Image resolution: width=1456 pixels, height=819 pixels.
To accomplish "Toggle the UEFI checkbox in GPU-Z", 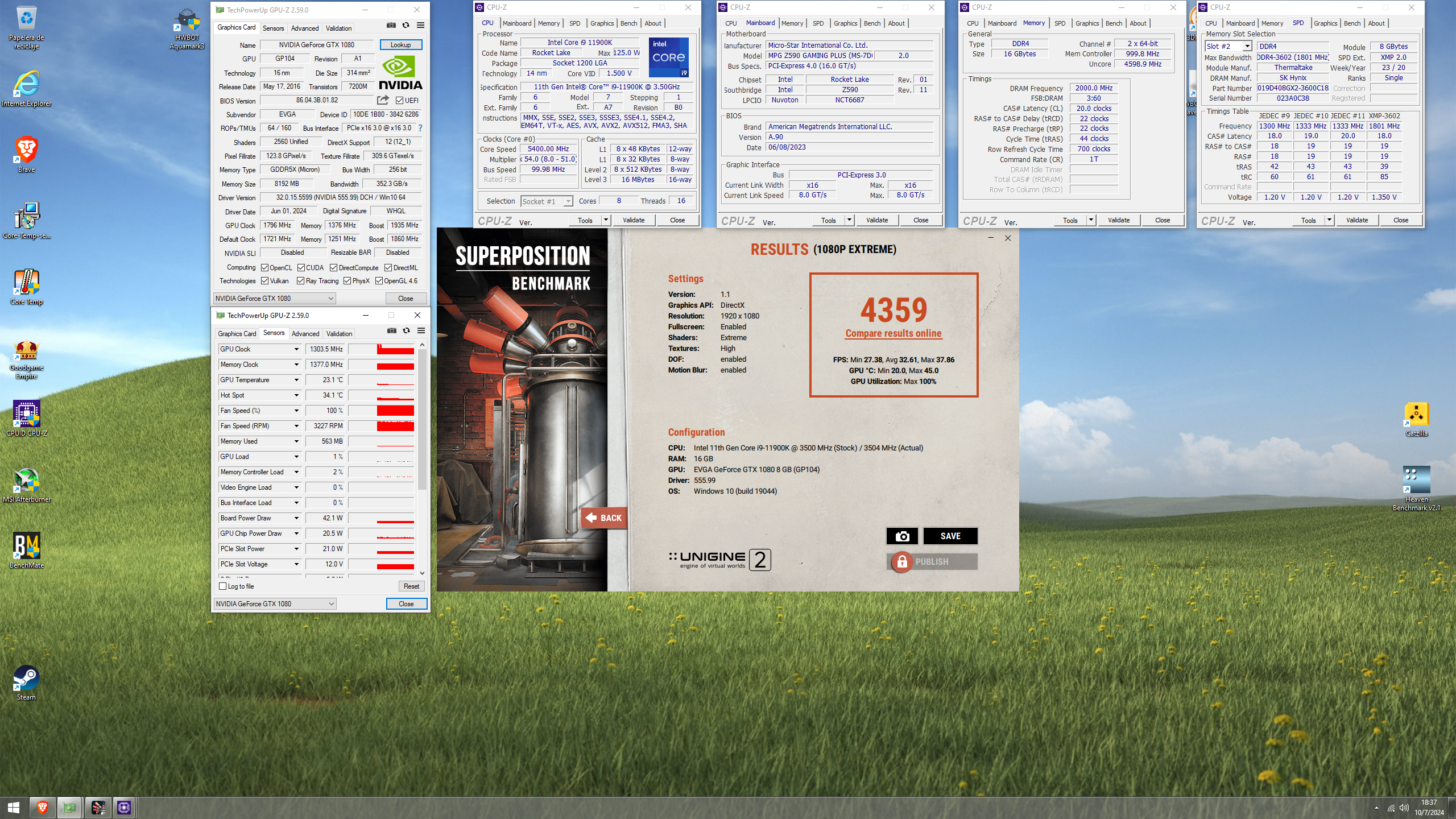I will [x=400, y=101].
